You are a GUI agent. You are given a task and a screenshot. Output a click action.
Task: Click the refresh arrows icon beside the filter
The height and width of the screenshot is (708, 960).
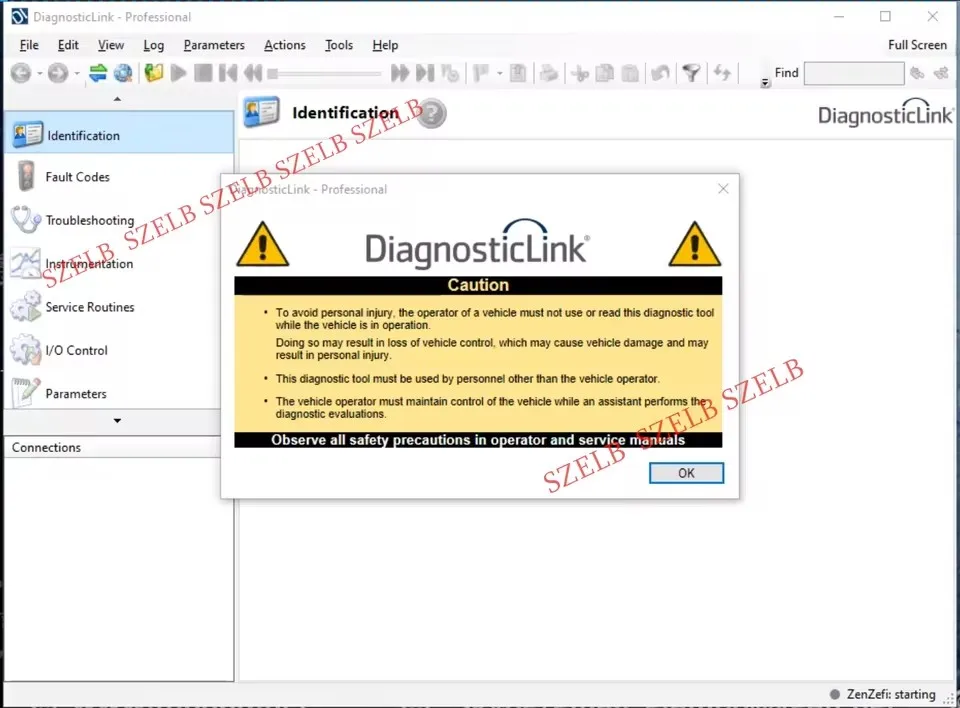point(722,73)
